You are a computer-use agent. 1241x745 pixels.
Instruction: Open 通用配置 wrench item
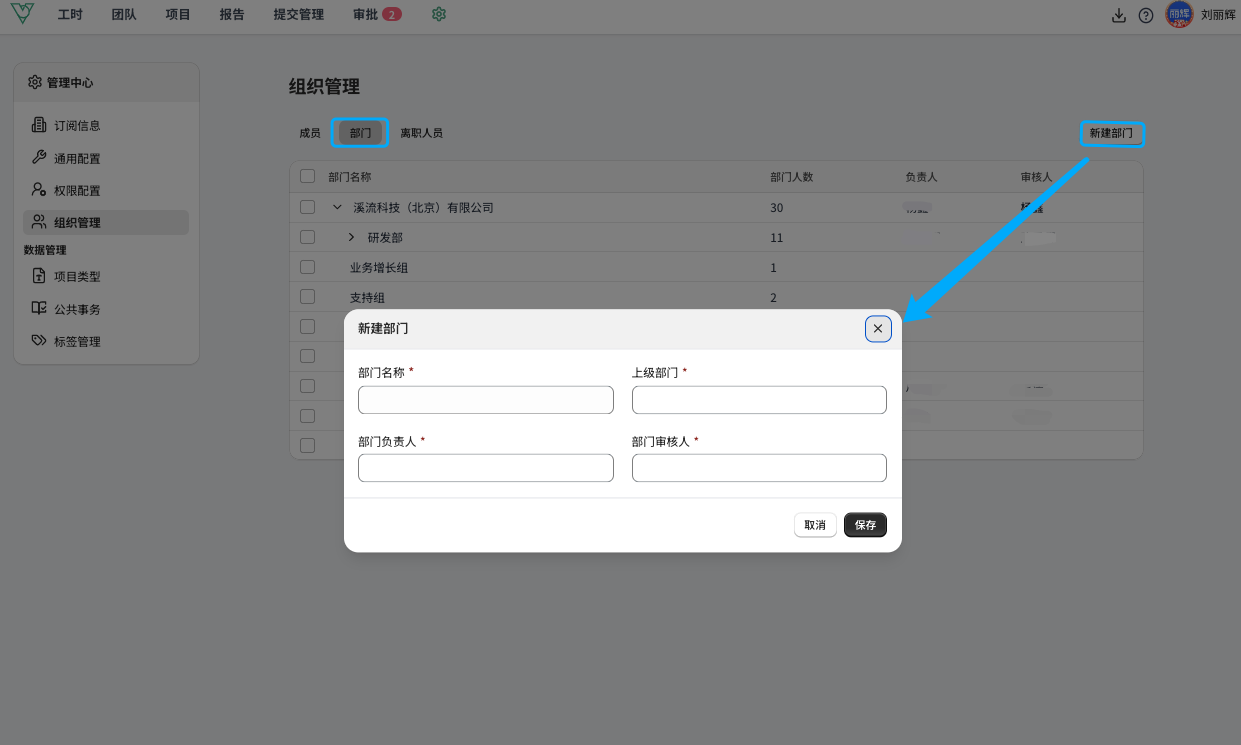click(x=77, y=158)
